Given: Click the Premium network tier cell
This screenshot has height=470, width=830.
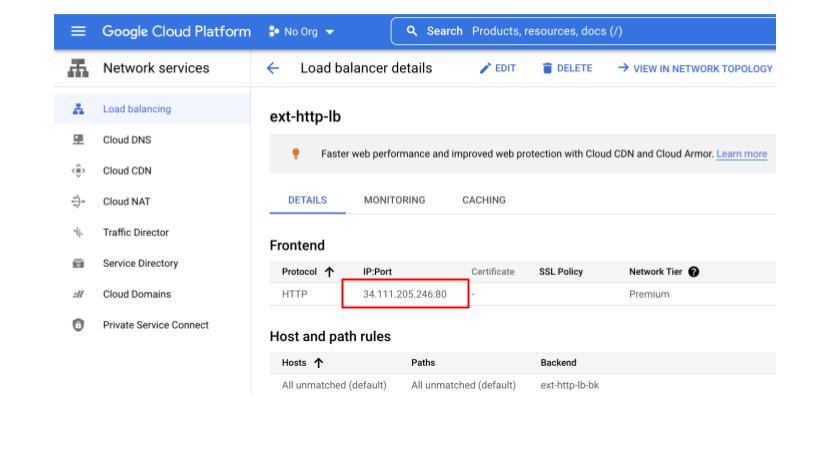Looking at the screenshot, I should point(649,294).
